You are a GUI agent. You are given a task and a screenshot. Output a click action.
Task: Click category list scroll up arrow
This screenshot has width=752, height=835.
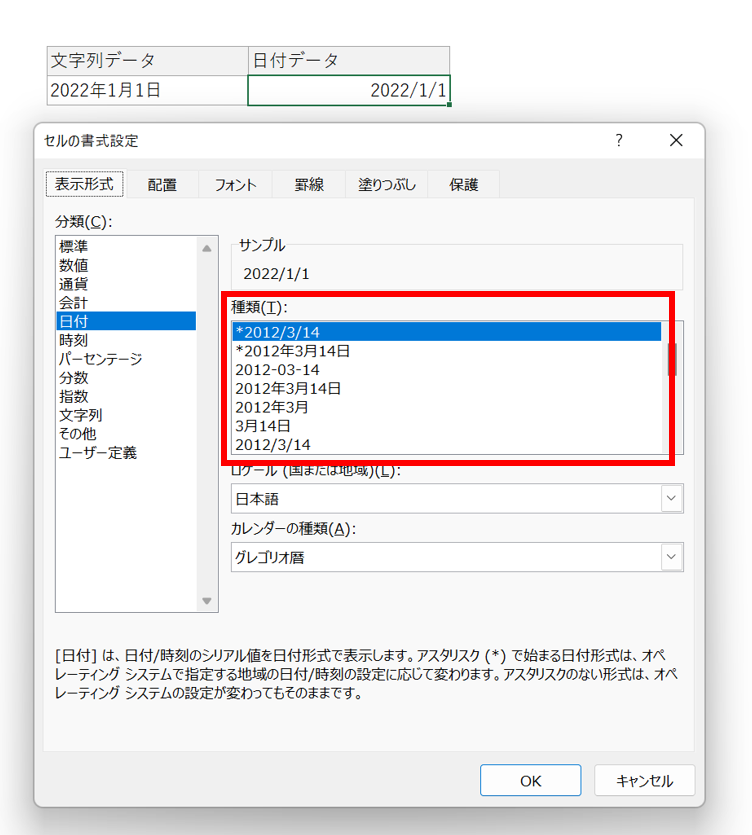coord(207,248)
